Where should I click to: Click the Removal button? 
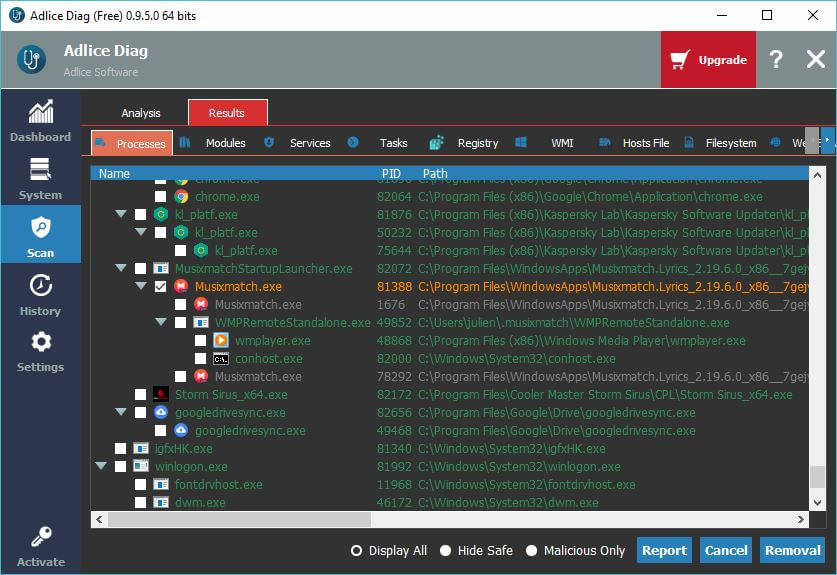pyautogui.click(x=792, y=550)
